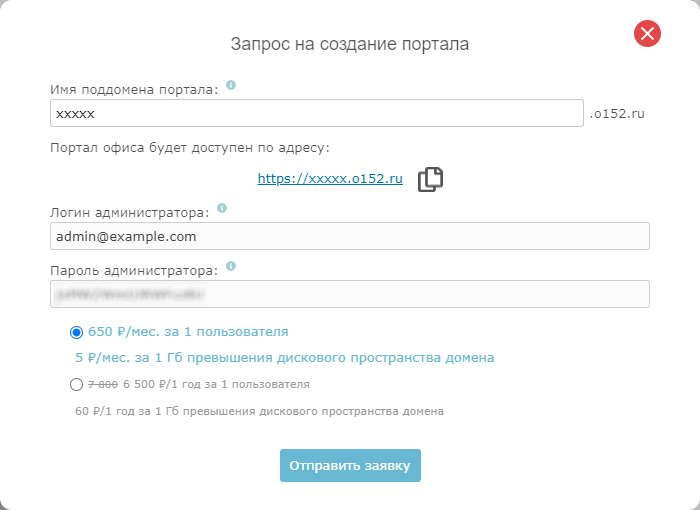Click info icon beside administrator password label
Viewport: 700px width, 510px height.
(231, 267)
